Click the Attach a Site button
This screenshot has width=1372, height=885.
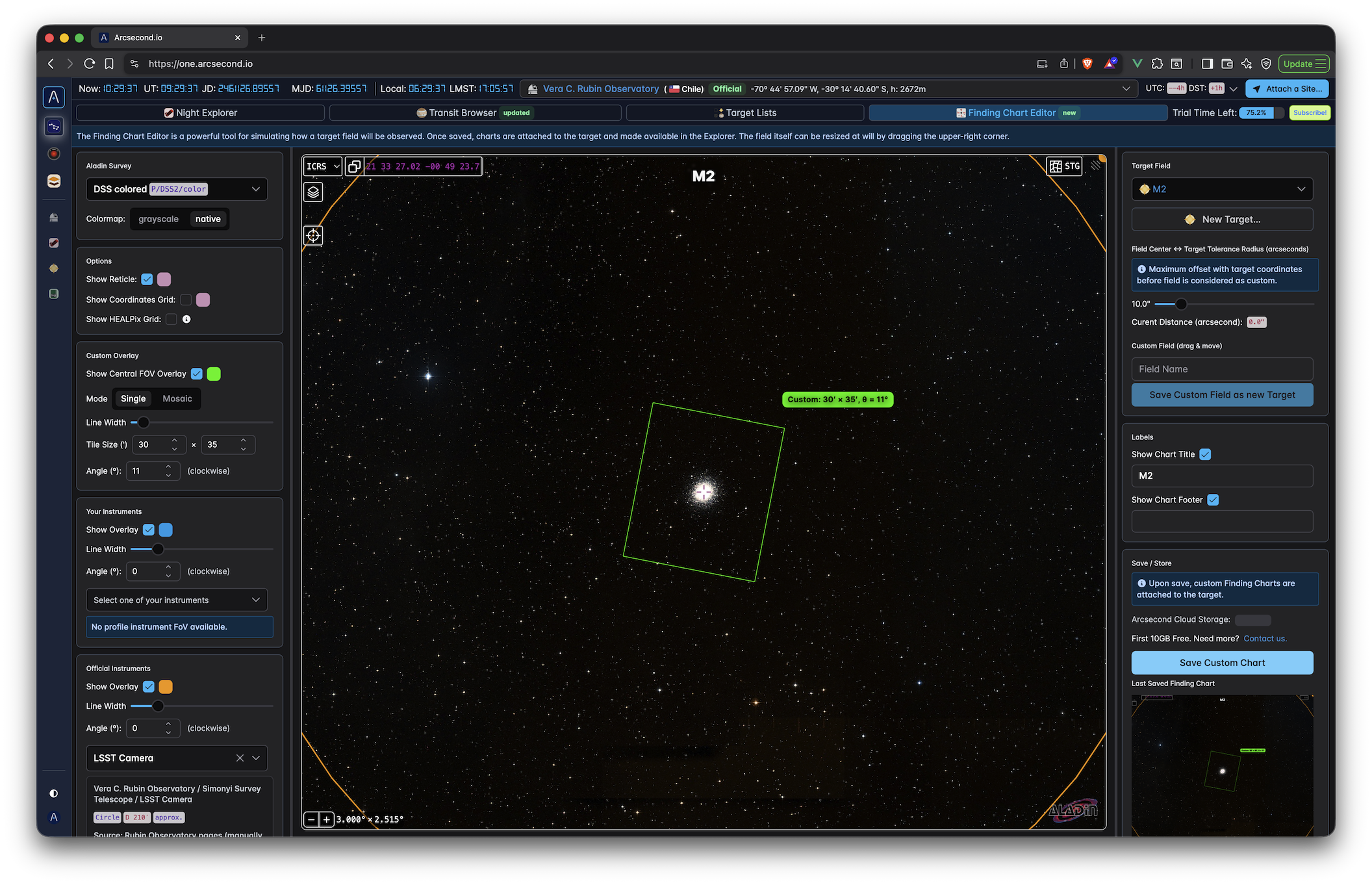[1287, 89]
